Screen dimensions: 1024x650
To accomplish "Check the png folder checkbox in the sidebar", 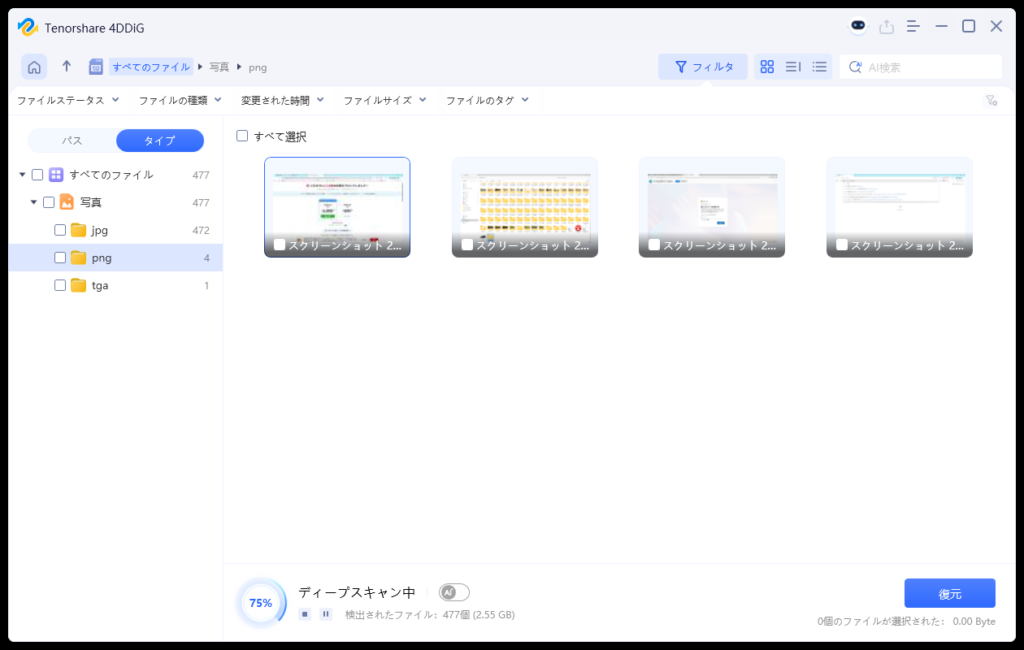I will (58, 257).
